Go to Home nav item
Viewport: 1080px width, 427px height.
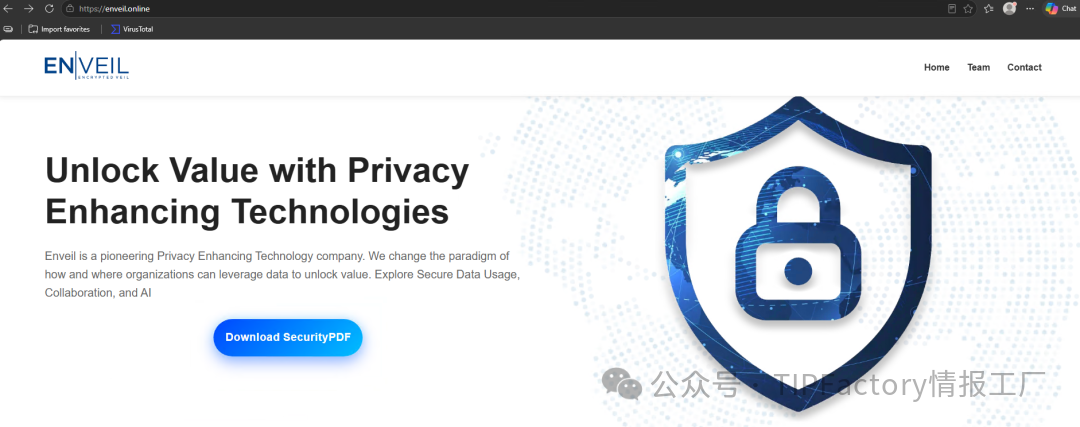[937, 67]
